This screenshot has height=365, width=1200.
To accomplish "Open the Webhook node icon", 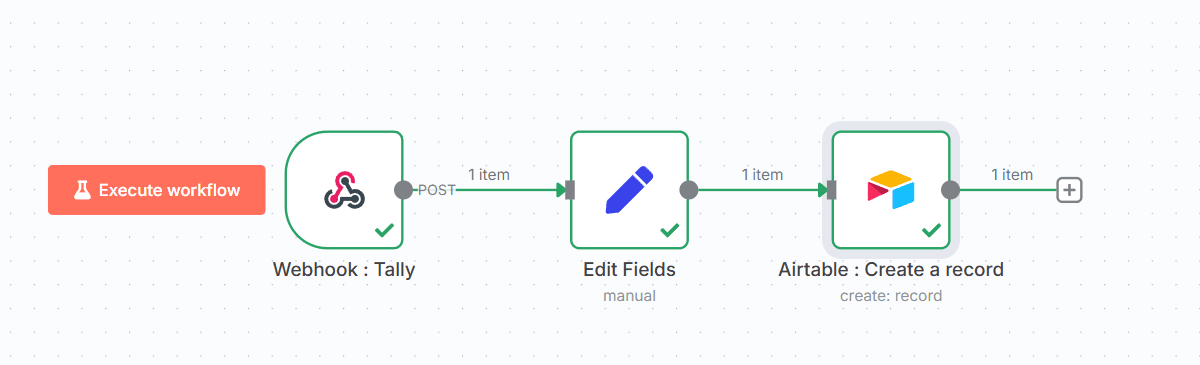I will tap(344, 190).
